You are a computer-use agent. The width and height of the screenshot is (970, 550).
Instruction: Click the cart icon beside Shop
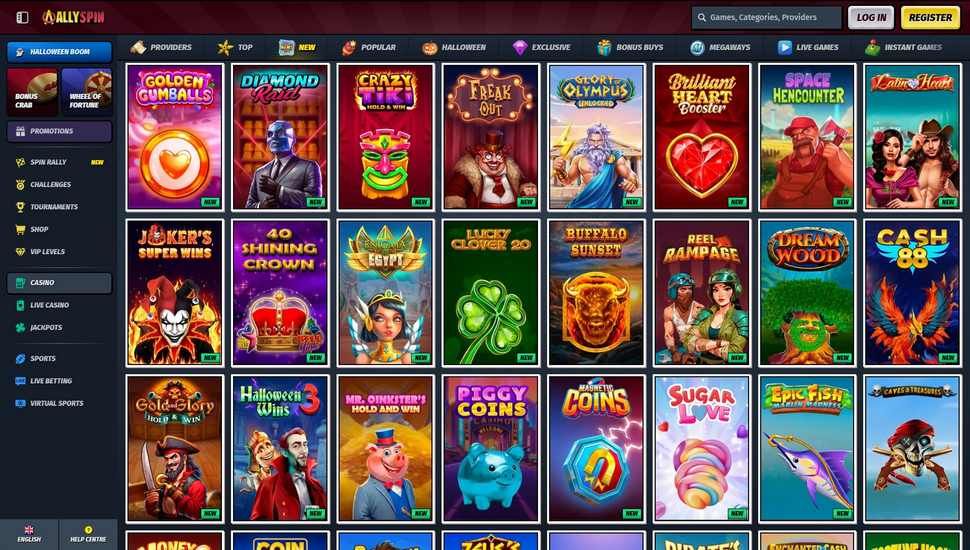[20, 229]
